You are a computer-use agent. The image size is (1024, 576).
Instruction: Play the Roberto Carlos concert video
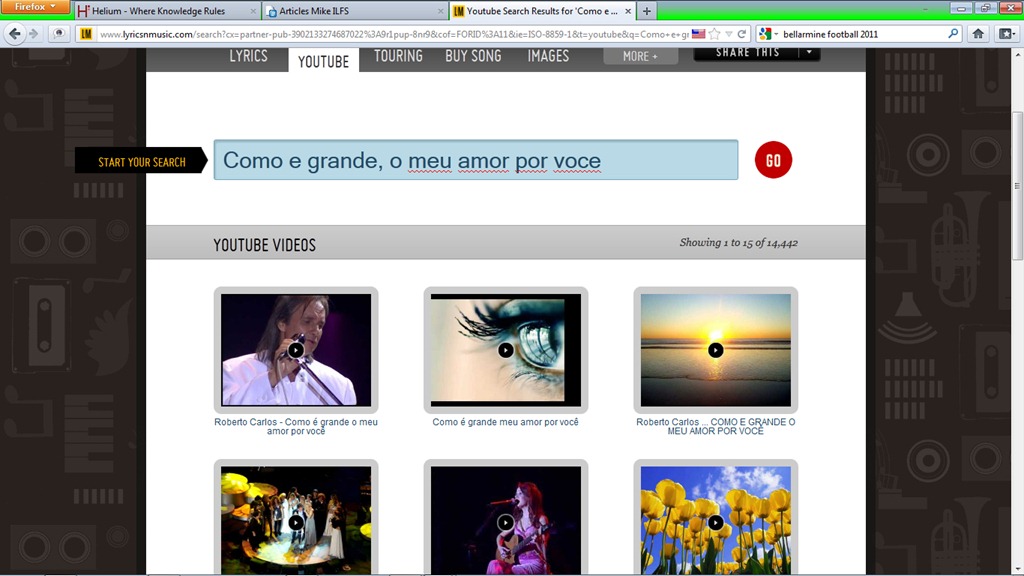click(296, 350)
